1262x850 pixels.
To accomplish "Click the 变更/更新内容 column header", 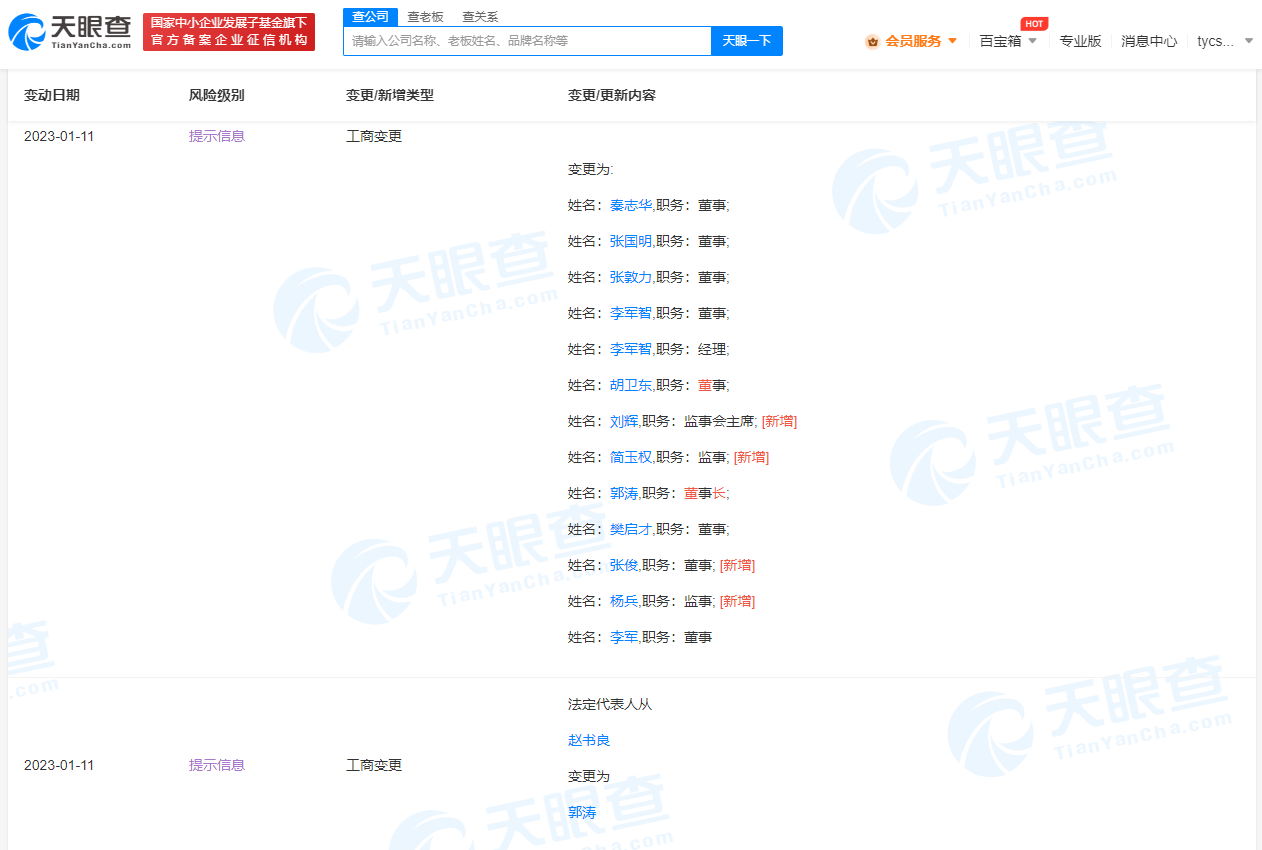I will pos(612,95).
